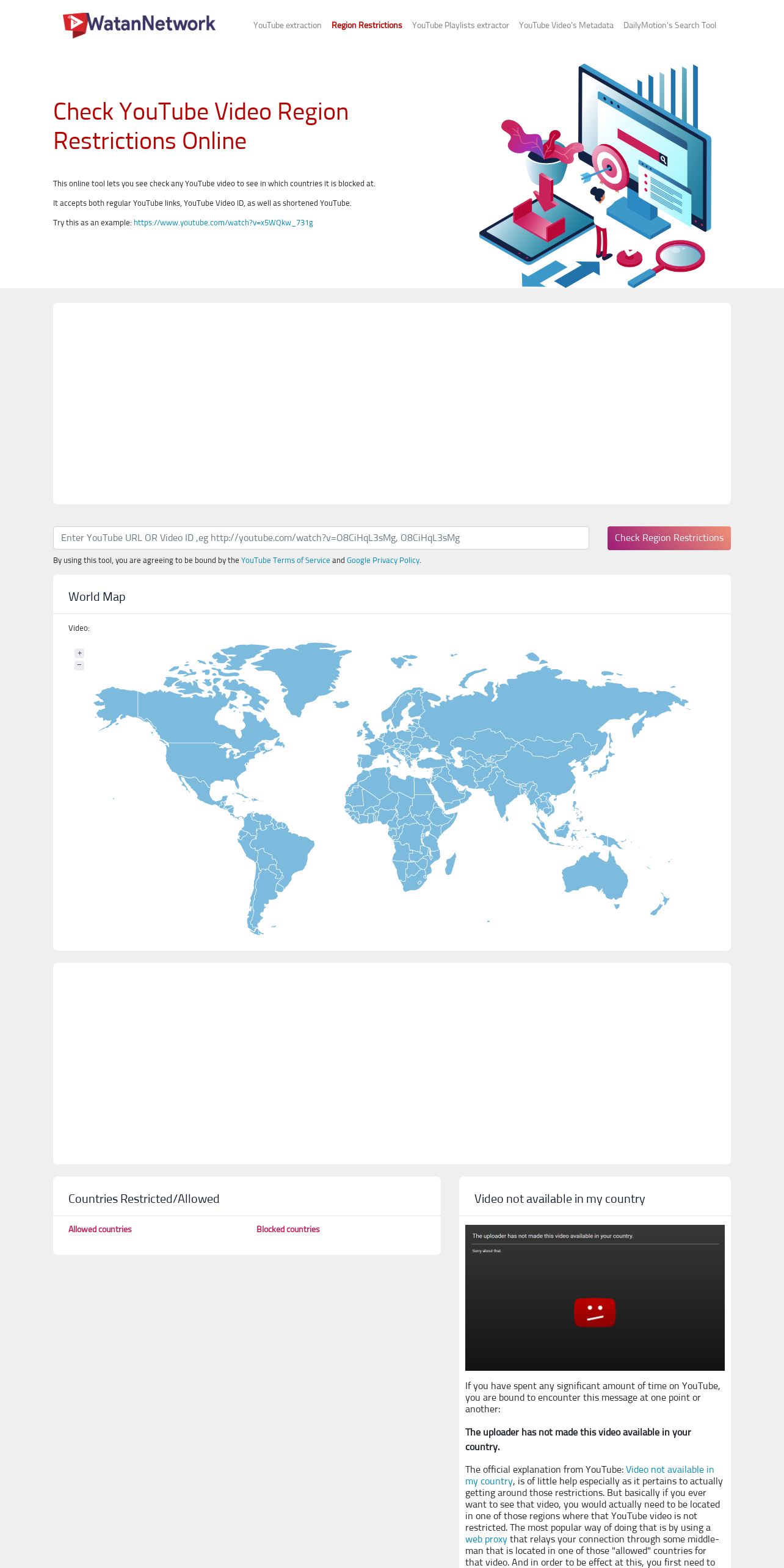The image size is (784, 1568).
Task: Click the Blocked countries heading
Action: (x=288, y=1229)
